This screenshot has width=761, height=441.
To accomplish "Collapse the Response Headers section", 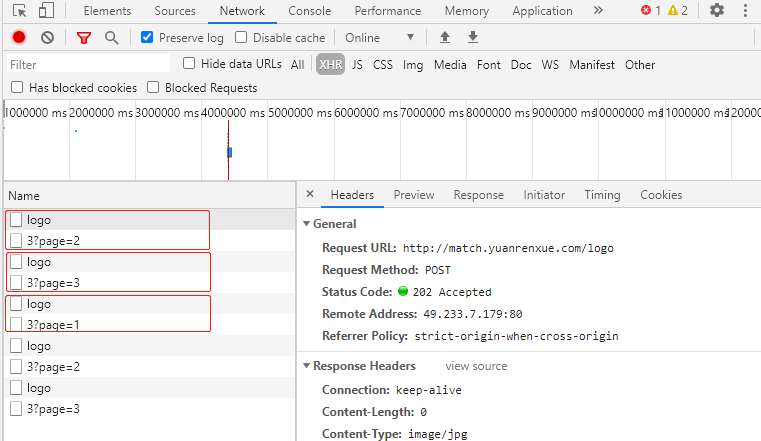I will pyautogui.click(x=307, y=366).
